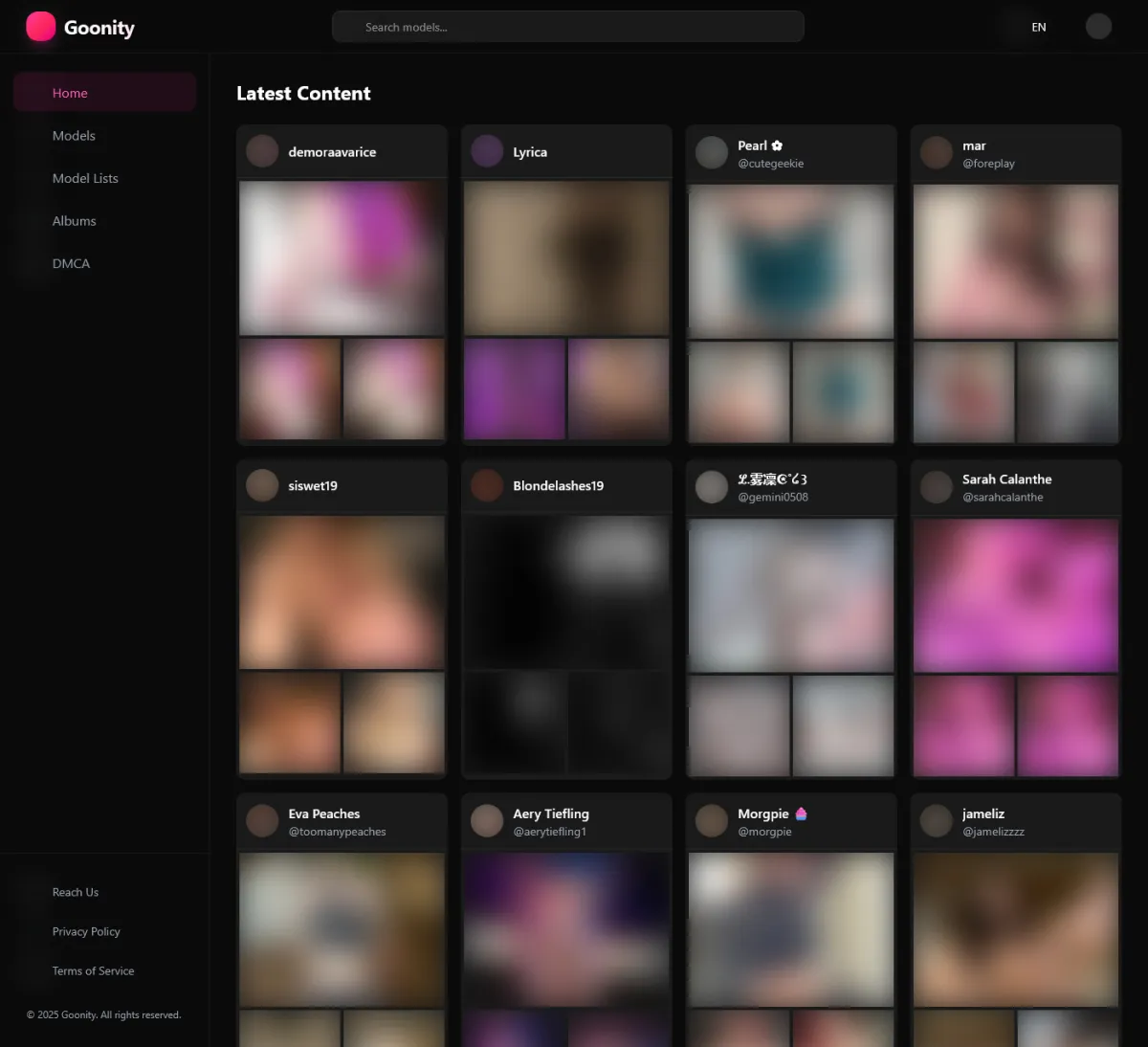1148x1047 pixels.
Task: Open the EN language selector
Action: pos(1038,27)
